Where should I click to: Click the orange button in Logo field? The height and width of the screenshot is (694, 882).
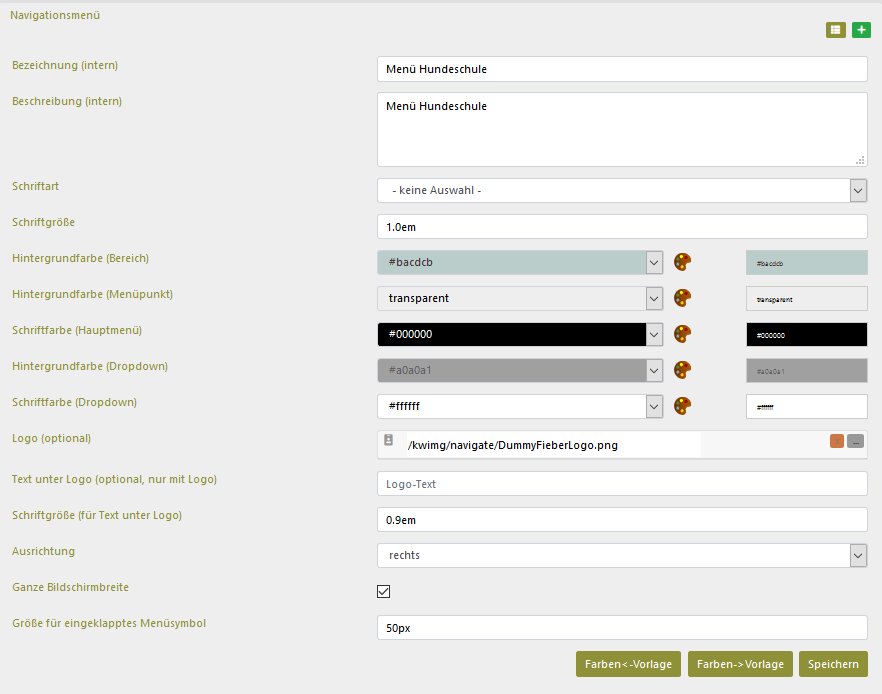pyautogui.click(x=836, y=441)
